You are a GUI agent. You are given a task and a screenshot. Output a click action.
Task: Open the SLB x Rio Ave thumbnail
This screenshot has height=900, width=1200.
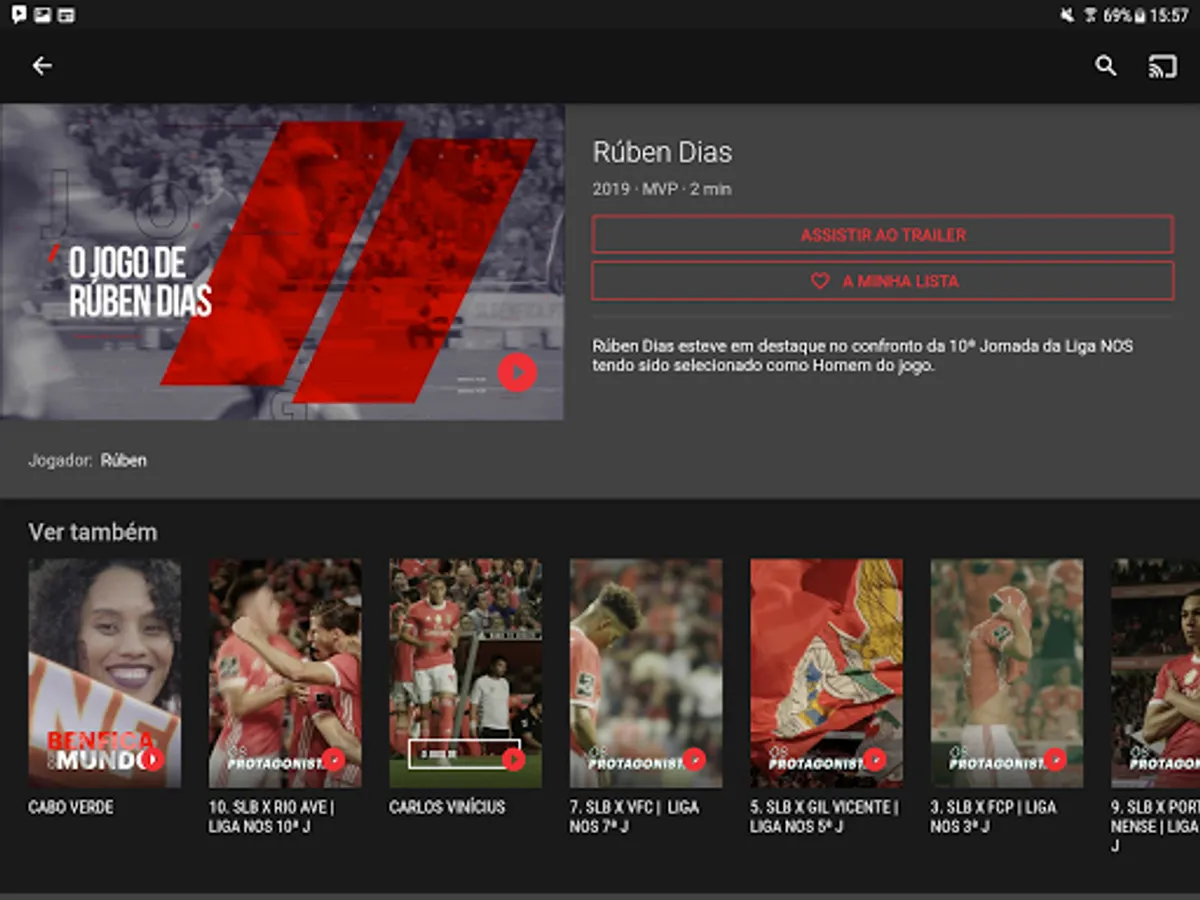tap(285, 673)
